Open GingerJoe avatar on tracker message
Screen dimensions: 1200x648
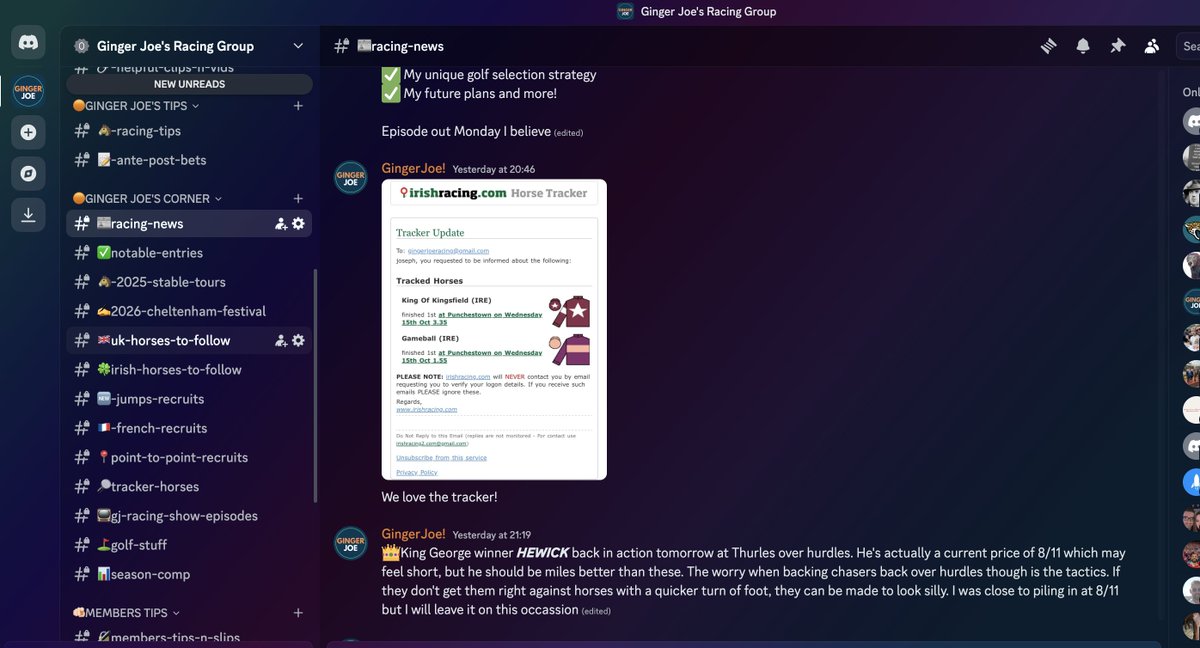(350, 177)
